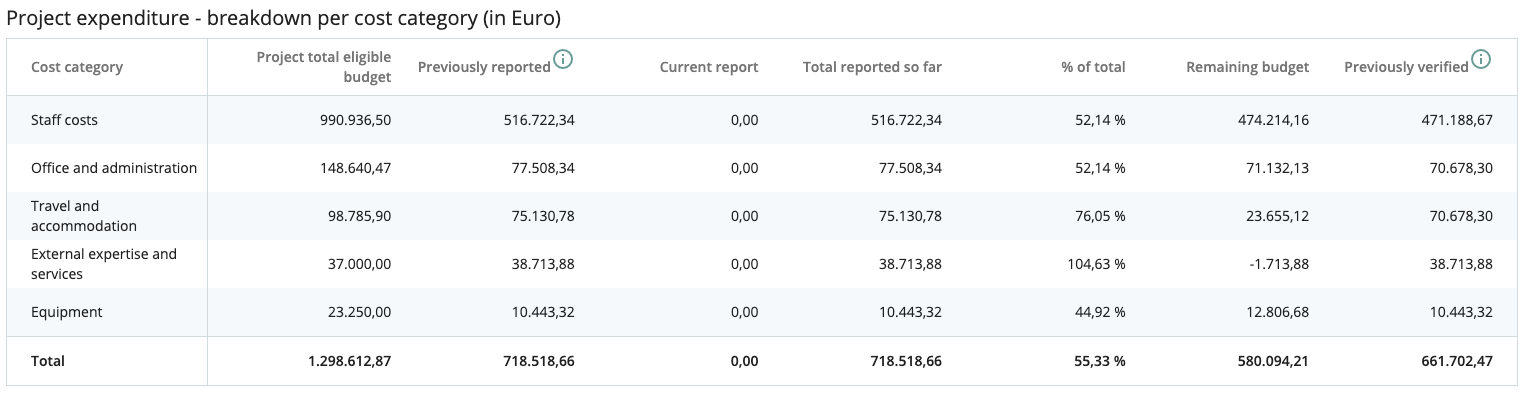The height and width of the screenshot is (393, 1525).
Task: Click Staff costs budget value 990.936,50
Action: click(356, 120)
